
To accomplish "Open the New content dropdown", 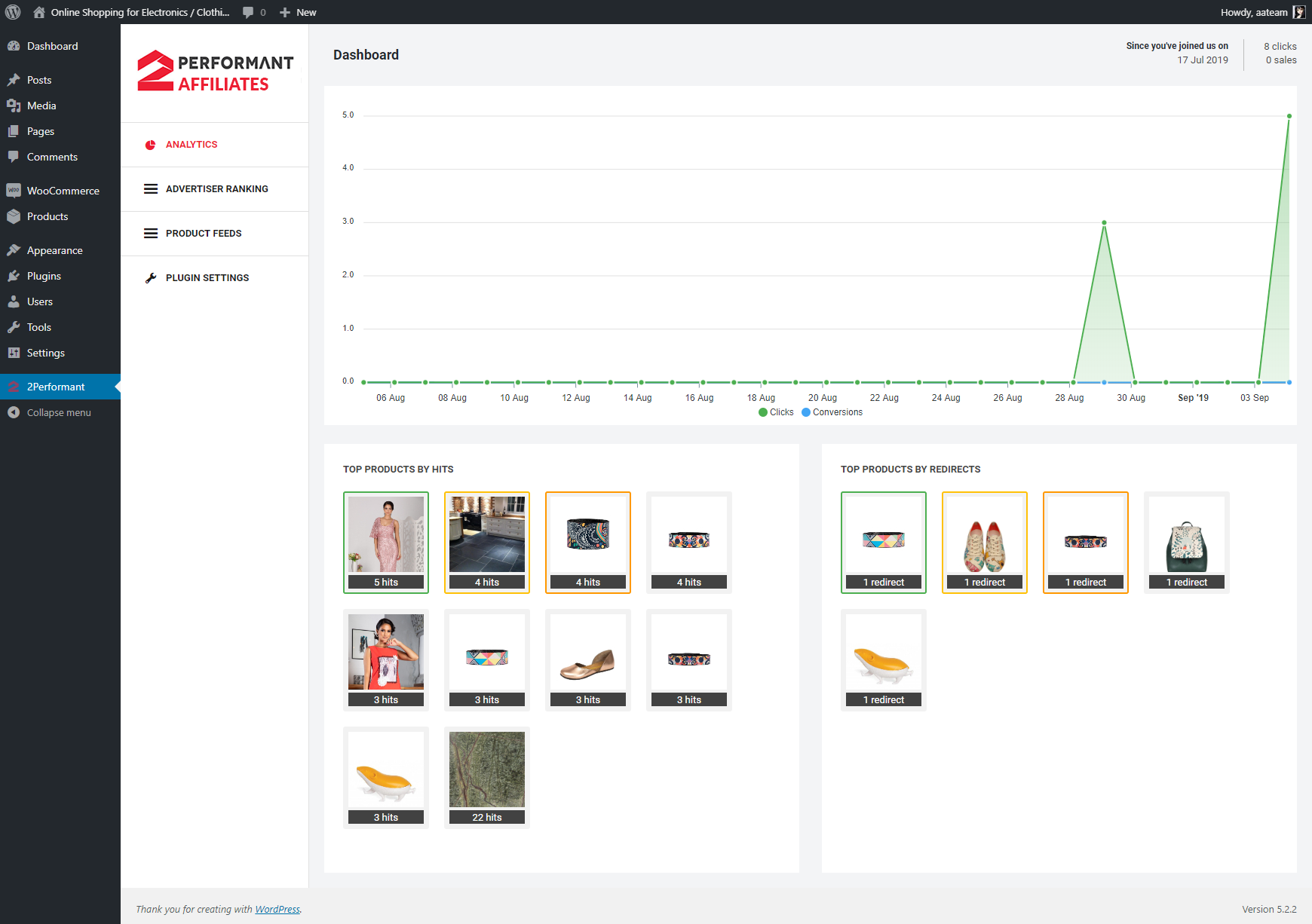I will click(298, 12).
